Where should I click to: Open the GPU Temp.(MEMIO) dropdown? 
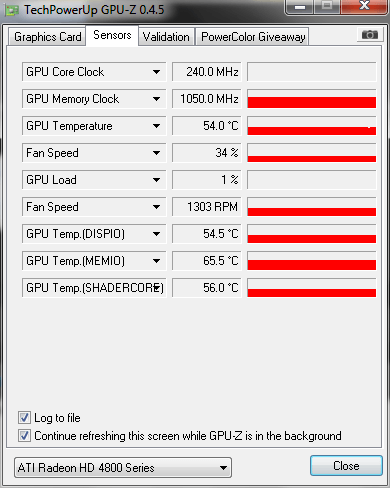(x=156, y=261)
